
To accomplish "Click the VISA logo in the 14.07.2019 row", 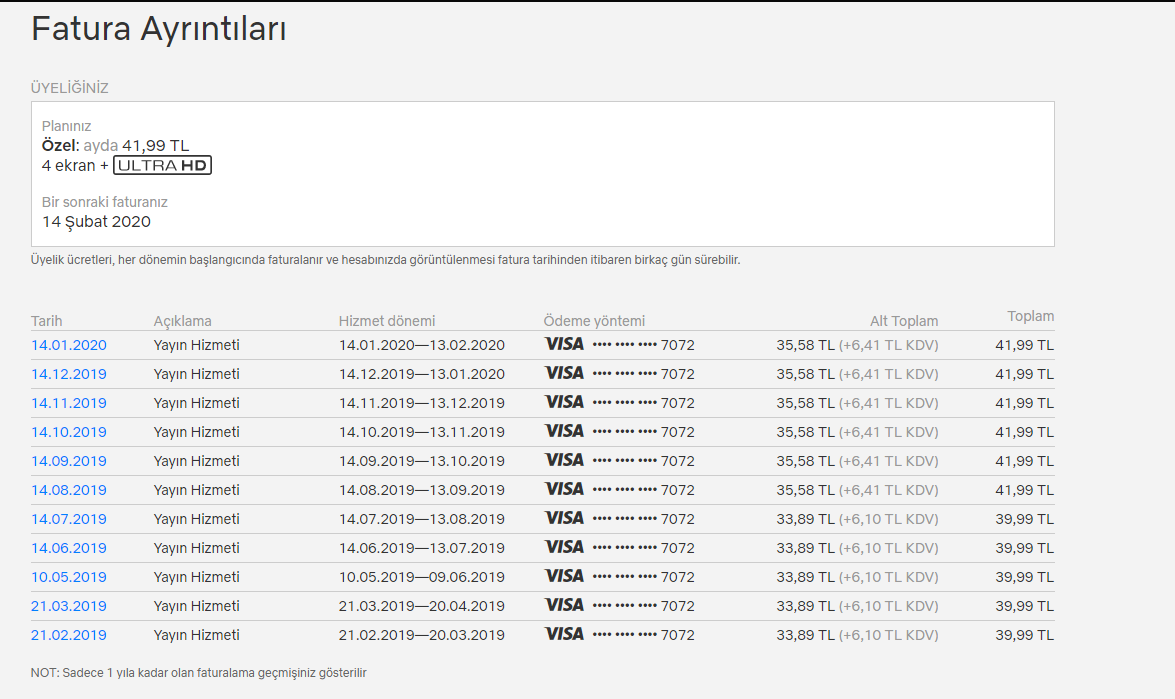I will (564, 518).
